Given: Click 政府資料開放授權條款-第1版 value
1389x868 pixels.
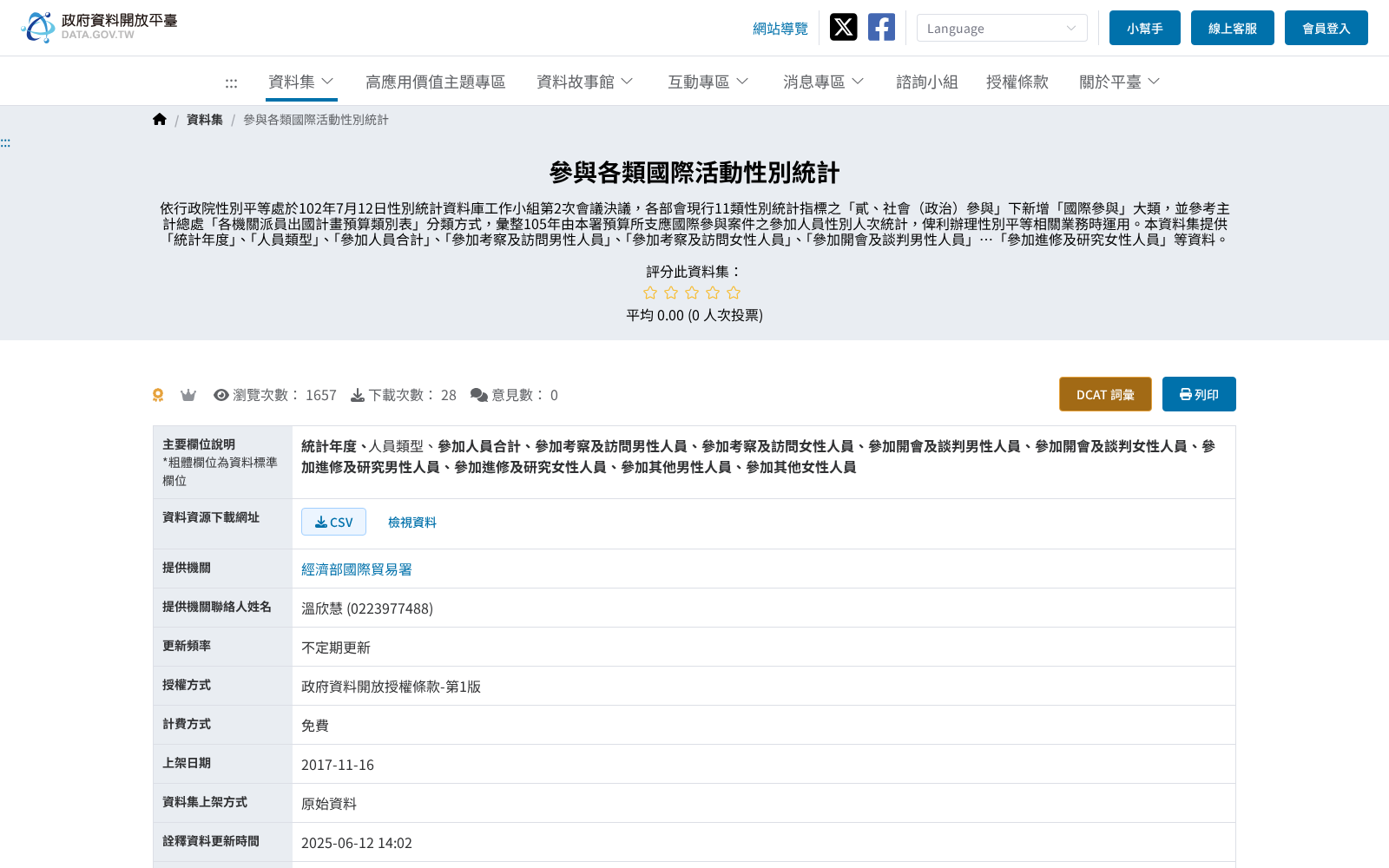Looking at the screenshot, I should click(392, 687).
